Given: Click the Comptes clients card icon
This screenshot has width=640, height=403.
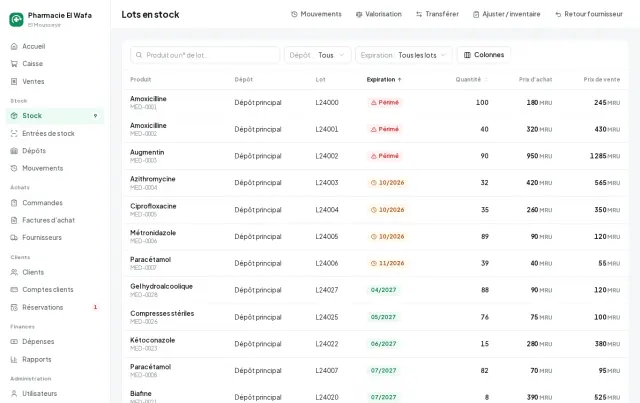Looking at the screenshot, I should (14, 289).
